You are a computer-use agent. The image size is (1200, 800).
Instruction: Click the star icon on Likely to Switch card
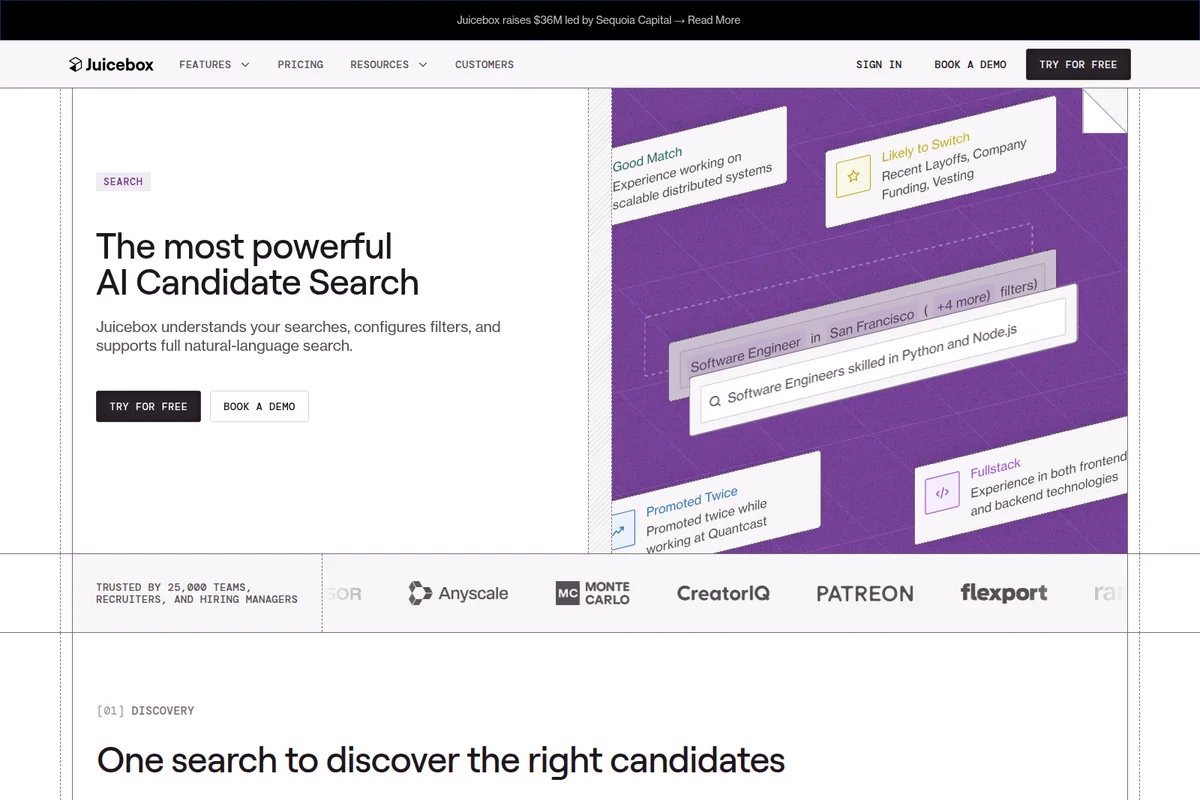point(852,176)
